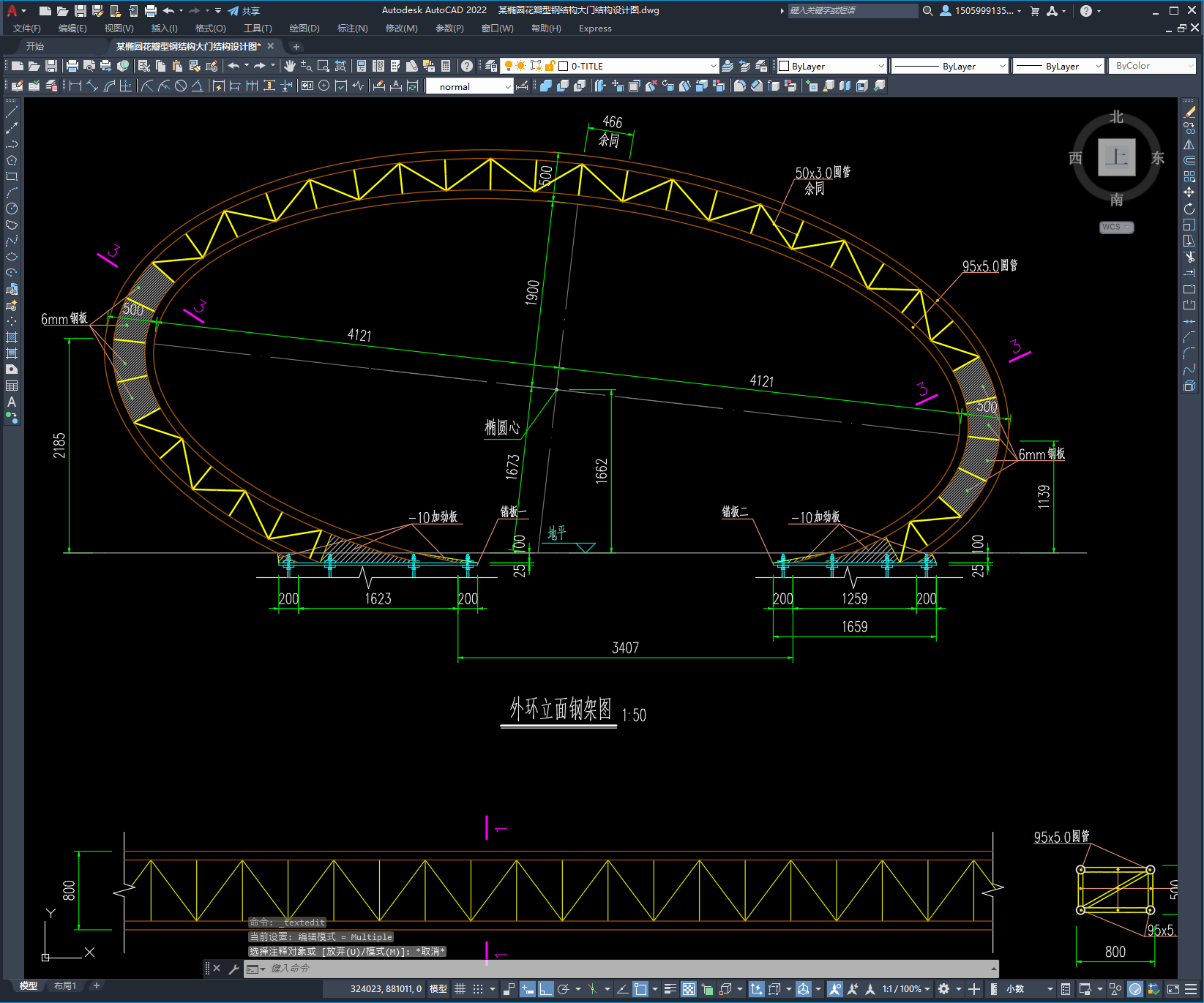The image size is (1204, 1003).
Task: Toggle hardware acceleration in status bar
Action: click(1135, 989)
